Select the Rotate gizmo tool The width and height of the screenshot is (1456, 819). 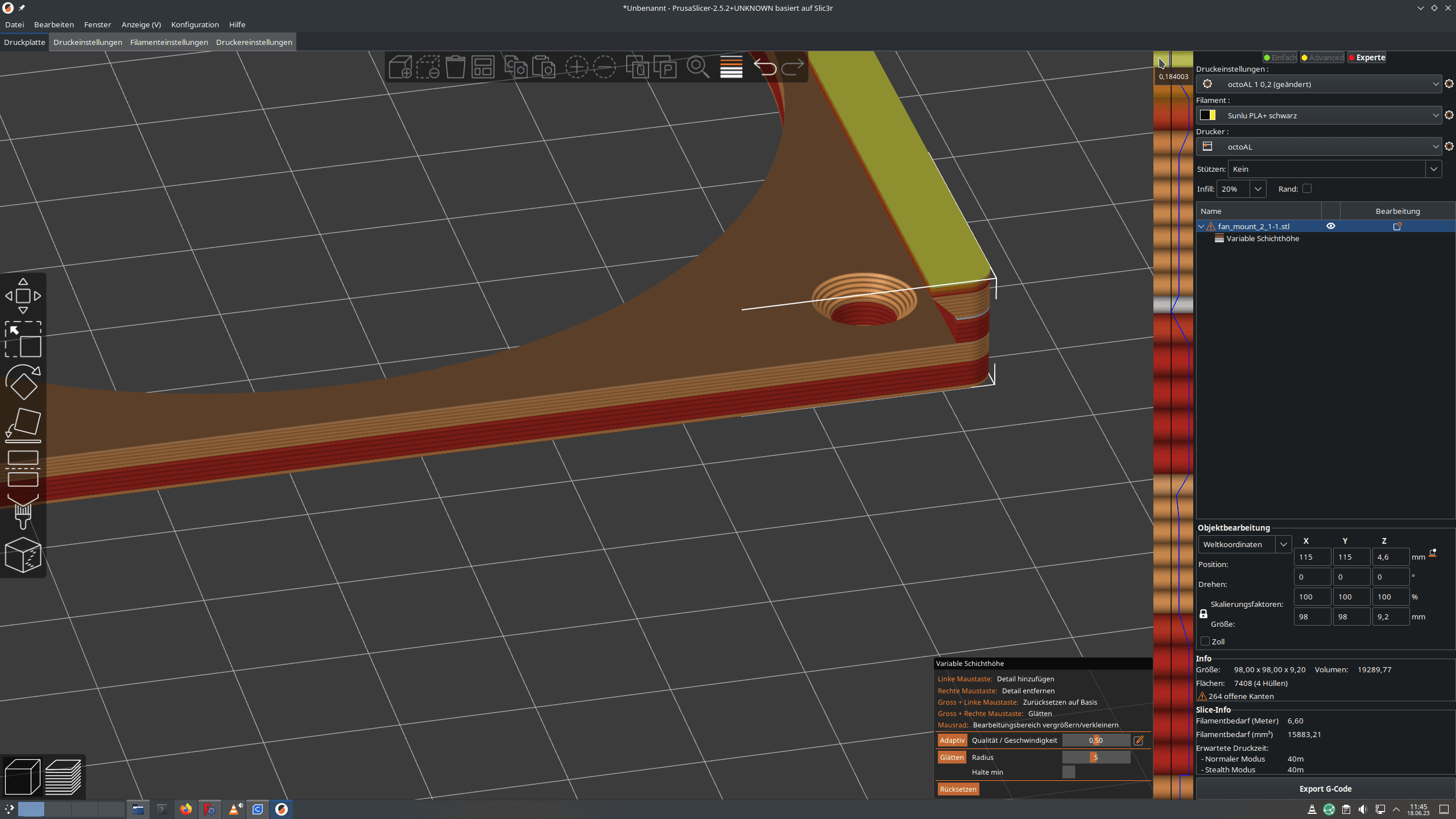(23, 382)
